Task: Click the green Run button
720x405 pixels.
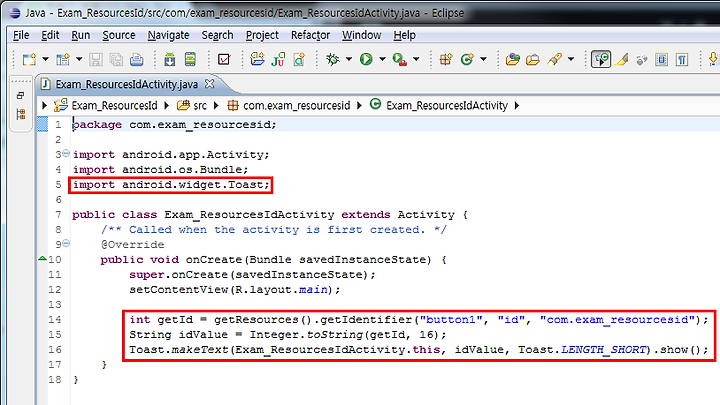Action: click(366, 59)
